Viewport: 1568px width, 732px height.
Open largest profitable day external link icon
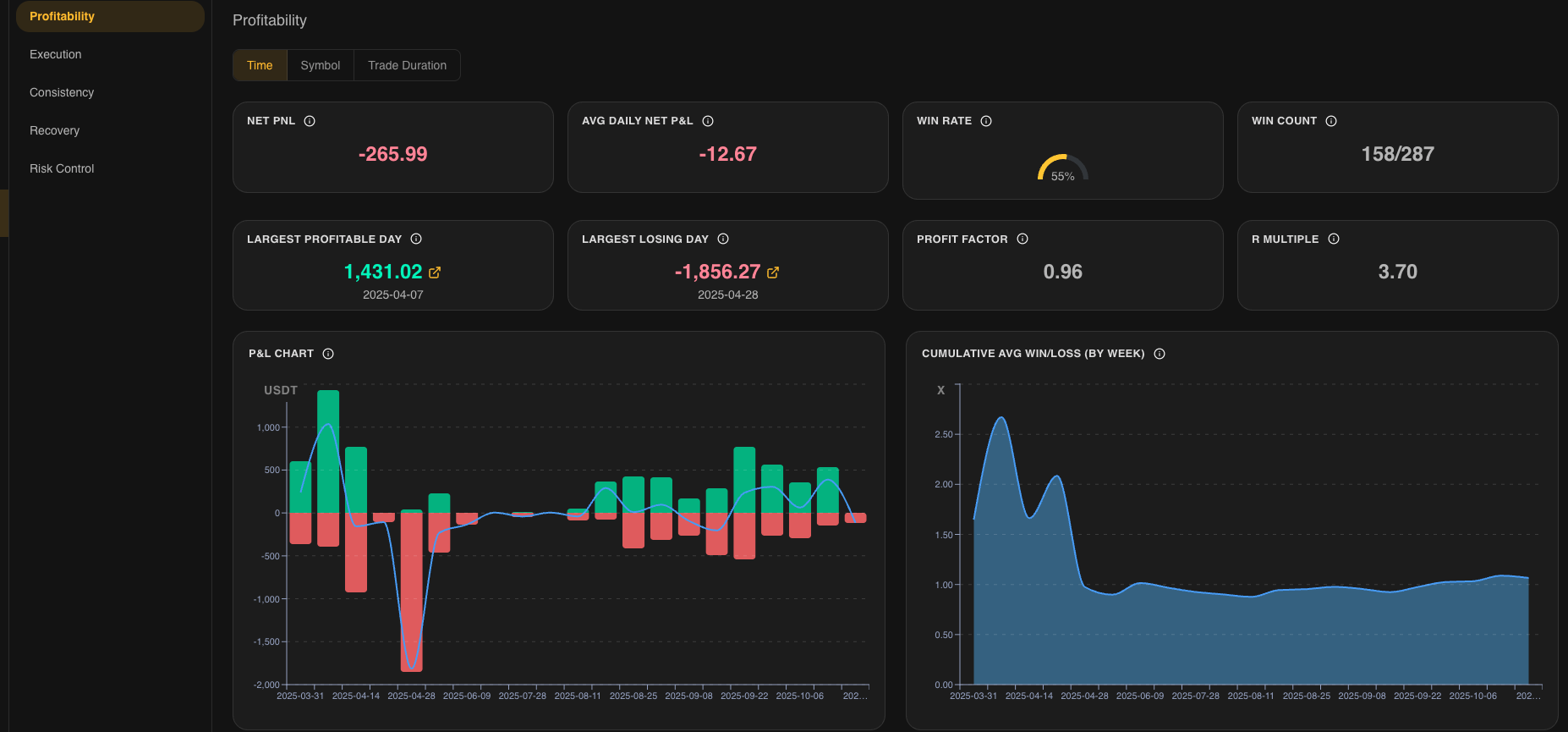tap(435, 272)
